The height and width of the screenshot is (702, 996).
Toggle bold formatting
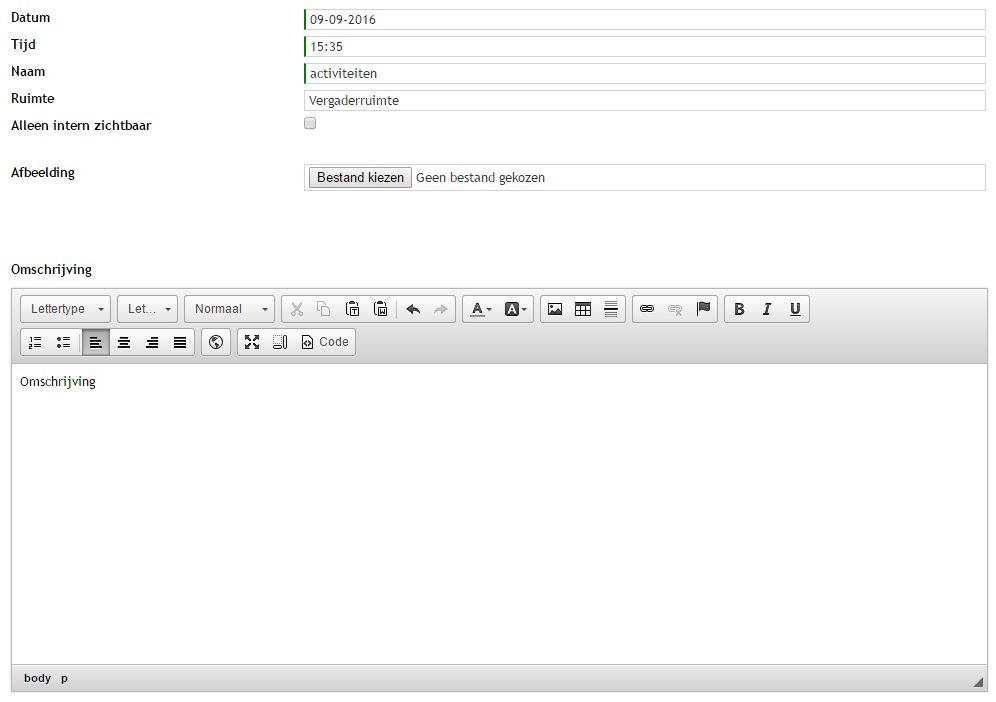[x=739, y=309]
